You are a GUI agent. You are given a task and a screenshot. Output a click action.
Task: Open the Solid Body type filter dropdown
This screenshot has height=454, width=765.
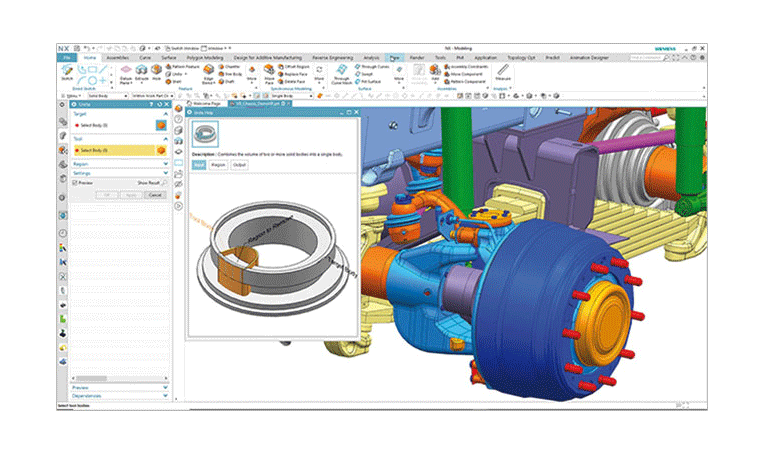tap(108, 96)
